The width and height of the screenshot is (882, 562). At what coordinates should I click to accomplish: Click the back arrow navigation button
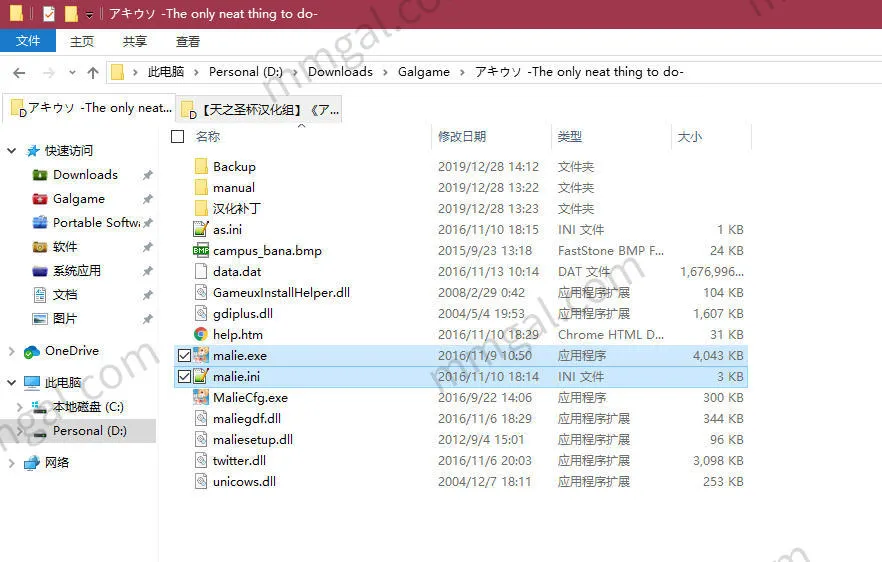pos(19,72)
